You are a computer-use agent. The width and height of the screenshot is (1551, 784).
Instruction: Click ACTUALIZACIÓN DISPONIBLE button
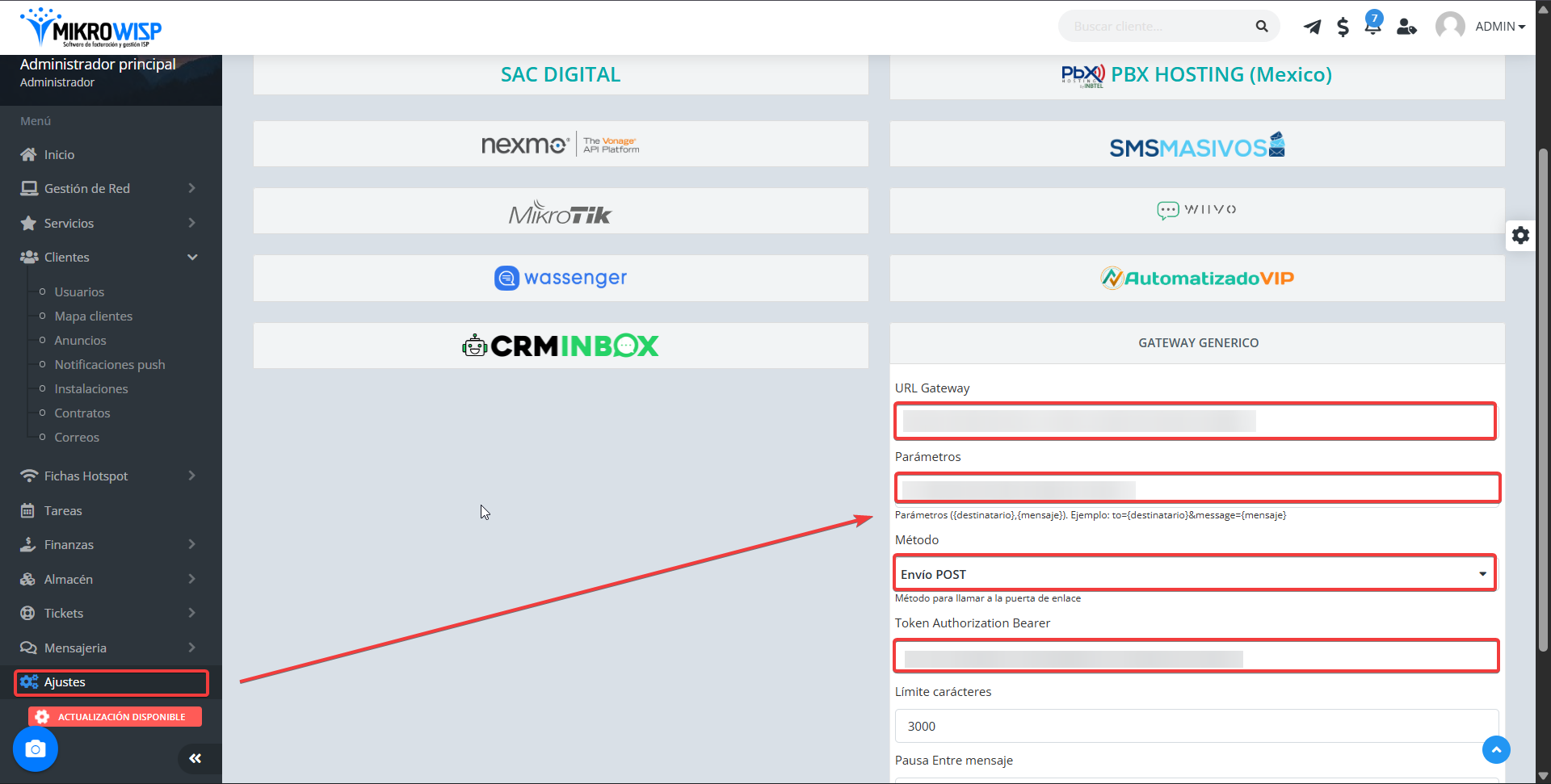(115, 717)
